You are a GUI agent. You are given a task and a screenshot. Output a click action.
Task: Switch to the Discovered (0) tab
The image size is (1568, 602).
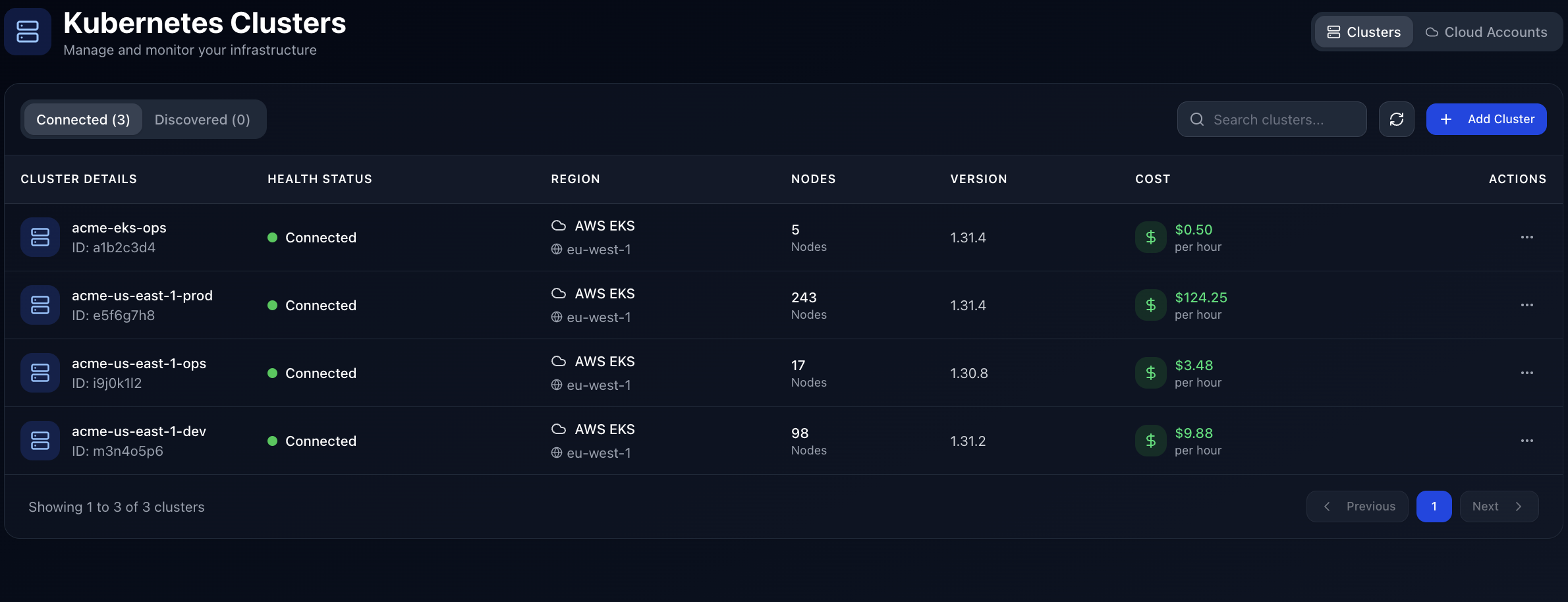(x=202, y=119)
